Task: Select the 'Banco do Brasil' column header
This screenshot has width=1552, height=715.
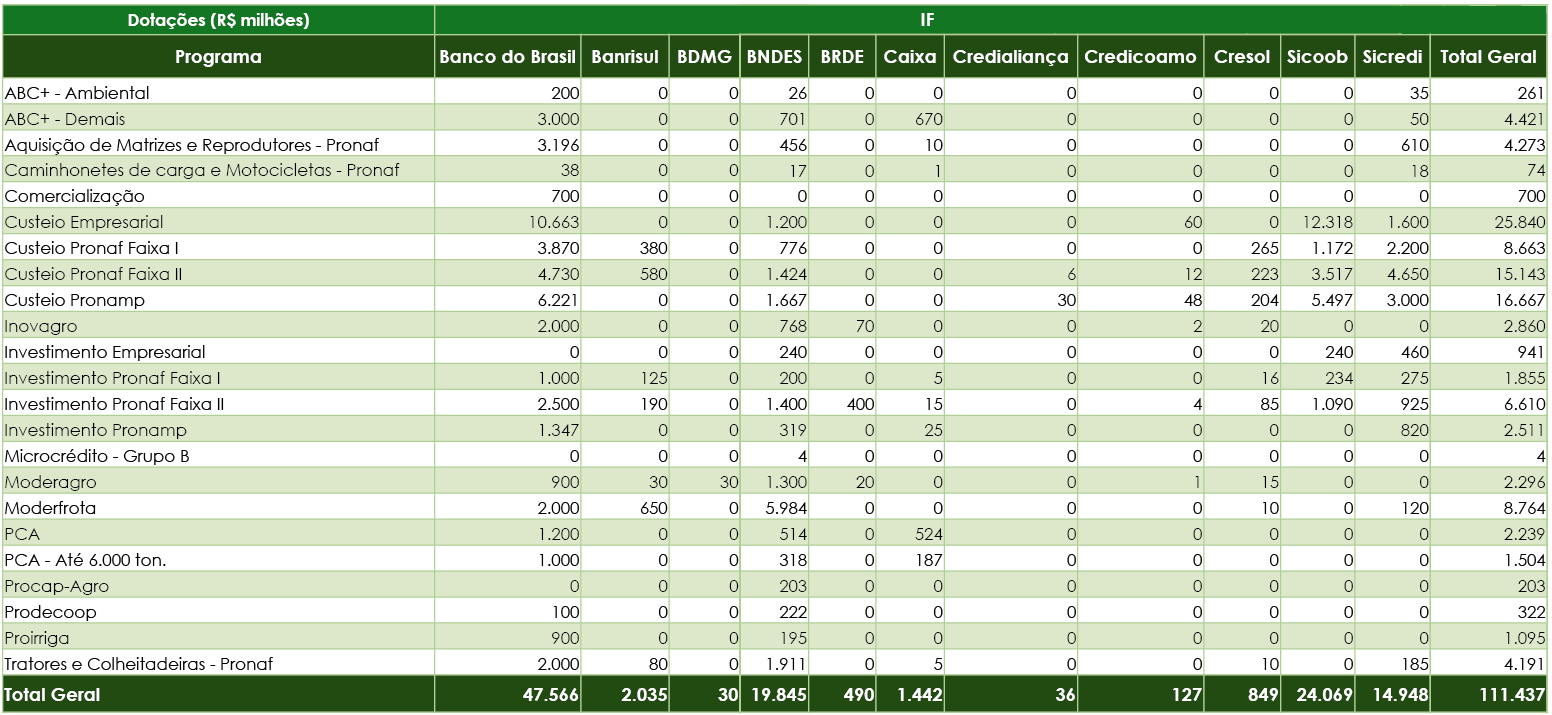Action: pyautogui.click(x=508, y=57)
